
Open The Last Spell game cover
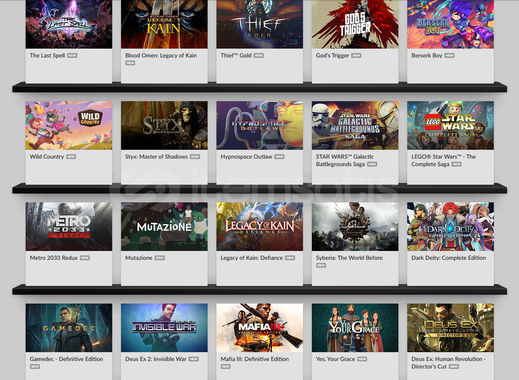[69, 24]
